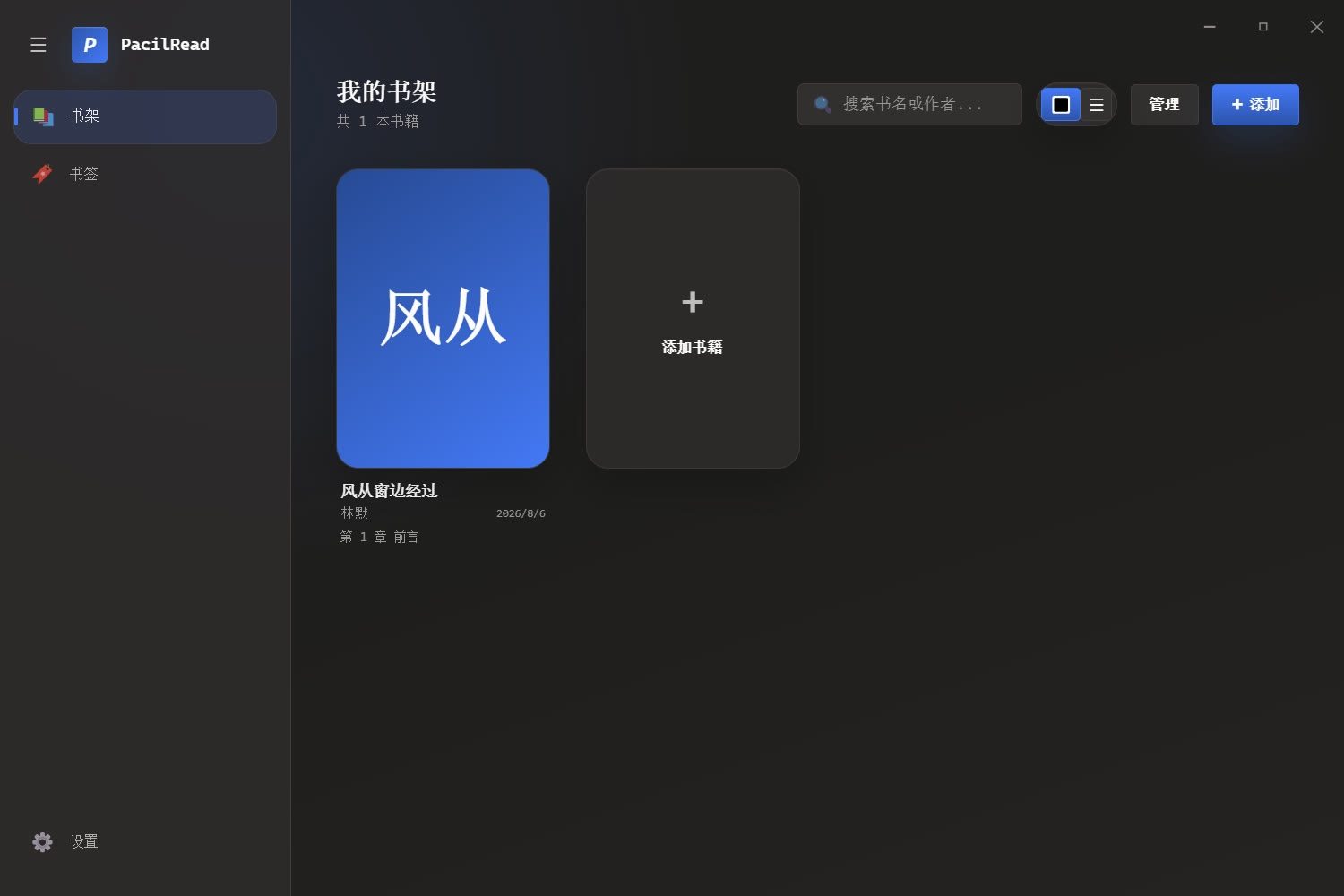
Task: Open the 书签 bookmarks tab
Action: pos(145,174)
